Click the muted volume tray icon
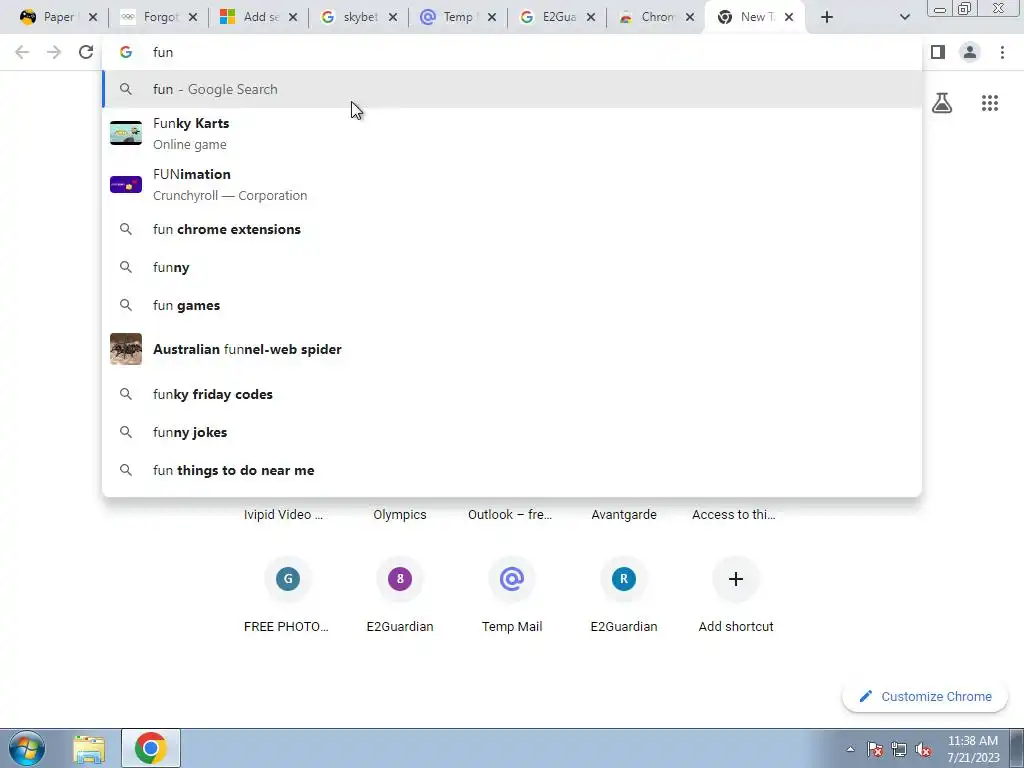 923,749
